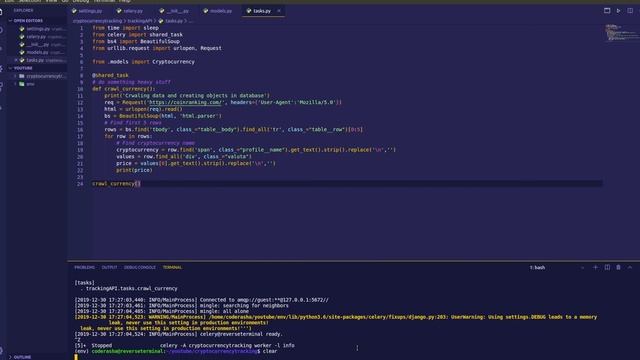This screenshot has height=360, width=640.
Task: Run the Python file with the play icon
Action: pyautogui.click(x=618, y=11)
